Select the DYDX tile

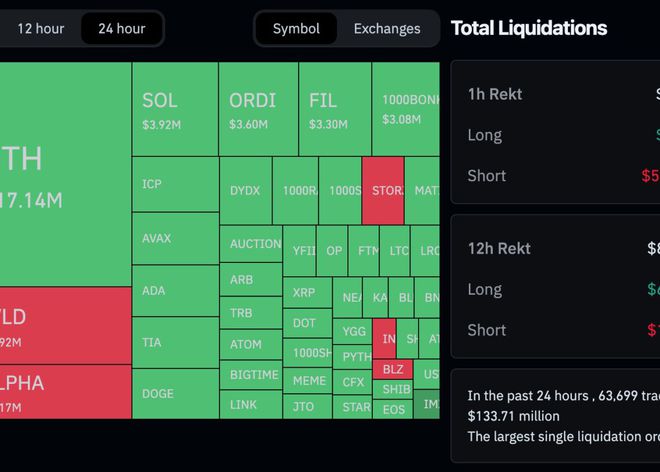click(246, 191)
